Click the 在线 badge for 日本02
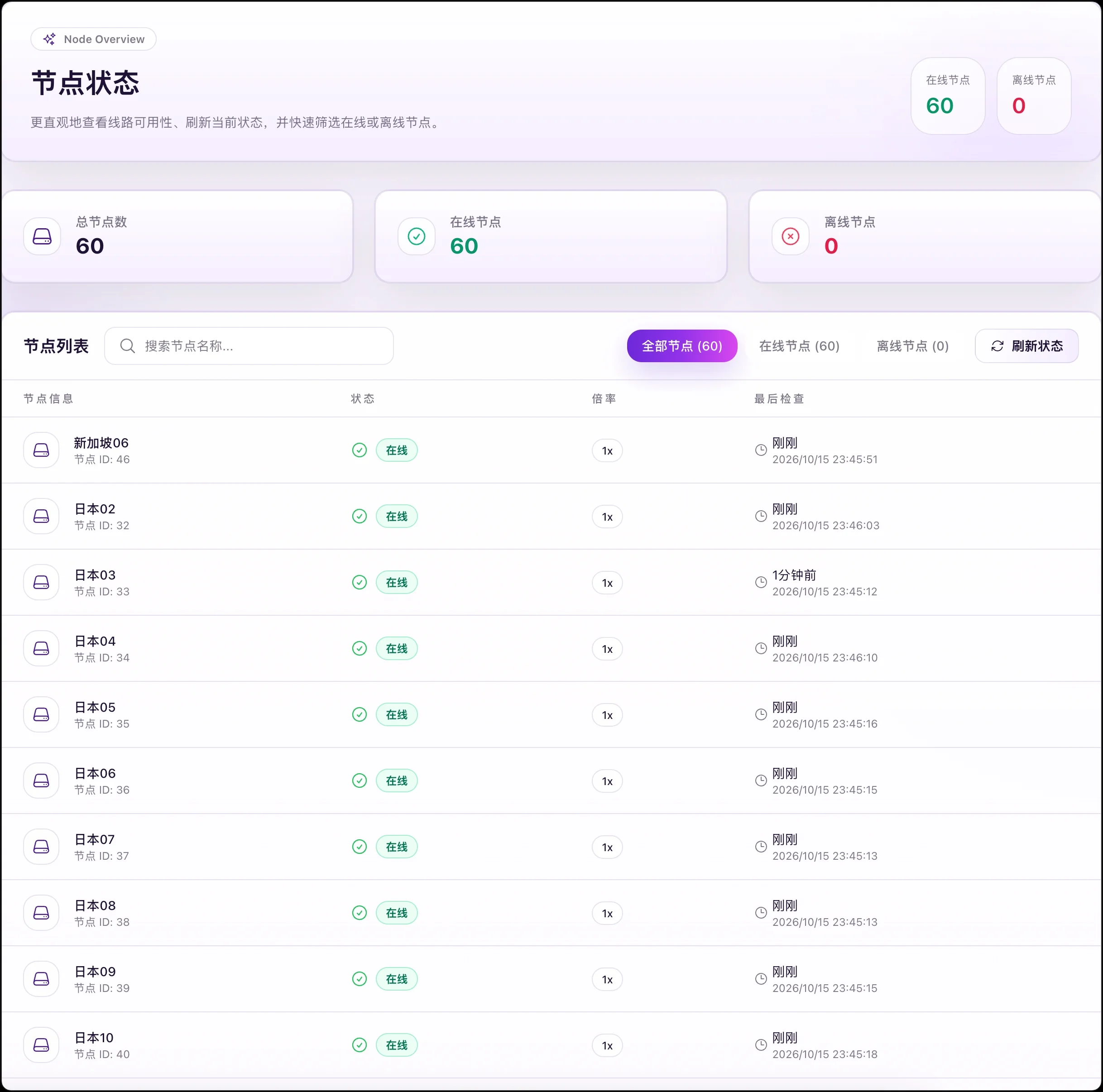1103x1092 pixels. 397,517
